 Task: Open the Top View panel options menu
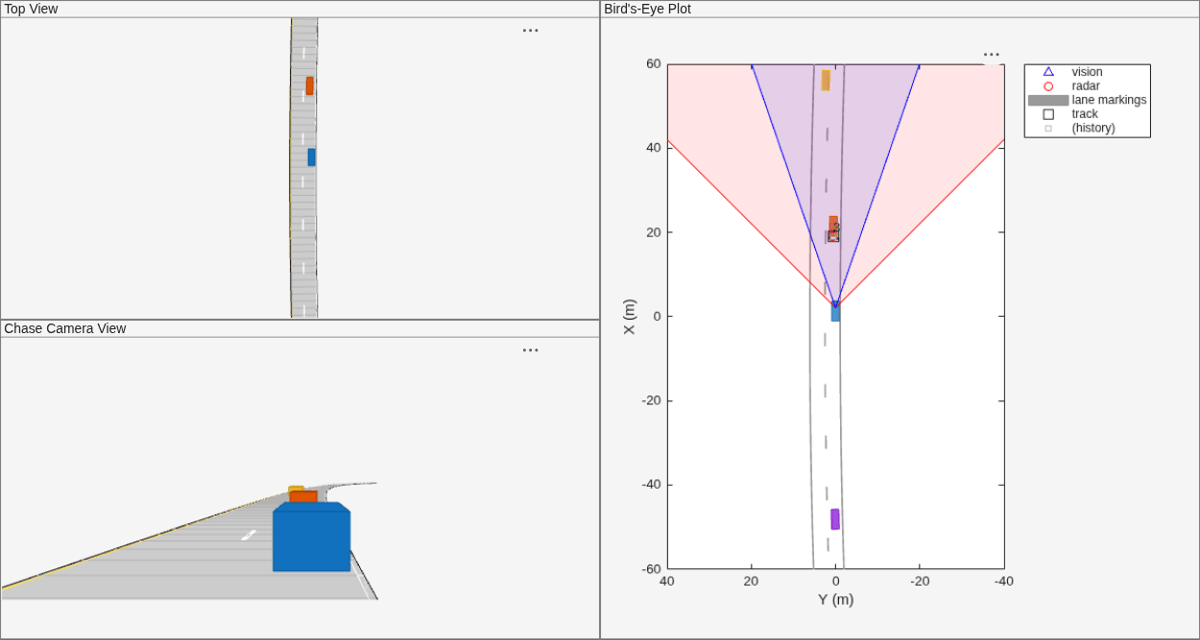coord(530,30)
